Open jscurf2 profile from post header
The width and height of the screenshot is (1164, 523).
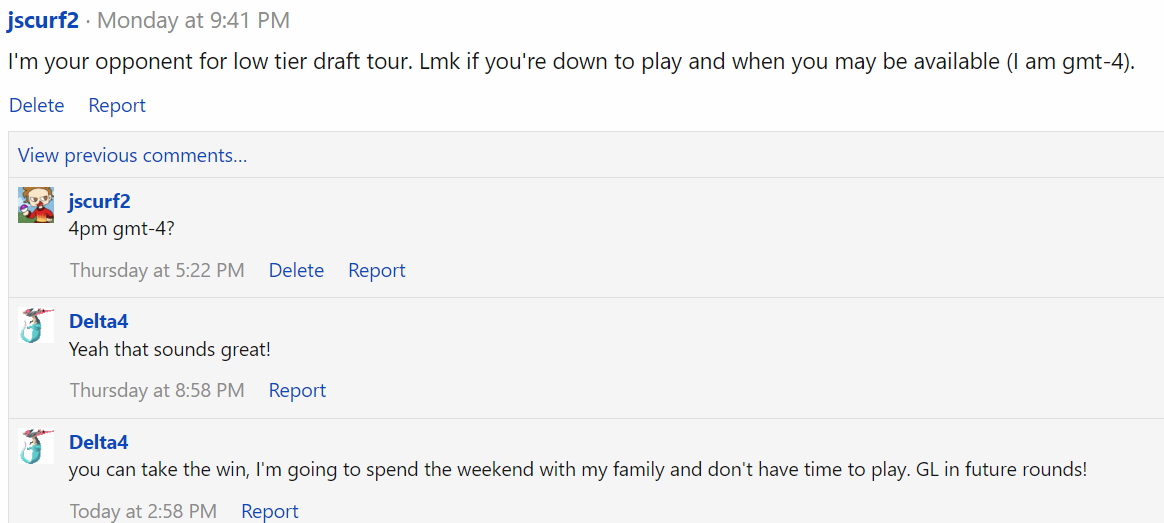click(42, 19)
